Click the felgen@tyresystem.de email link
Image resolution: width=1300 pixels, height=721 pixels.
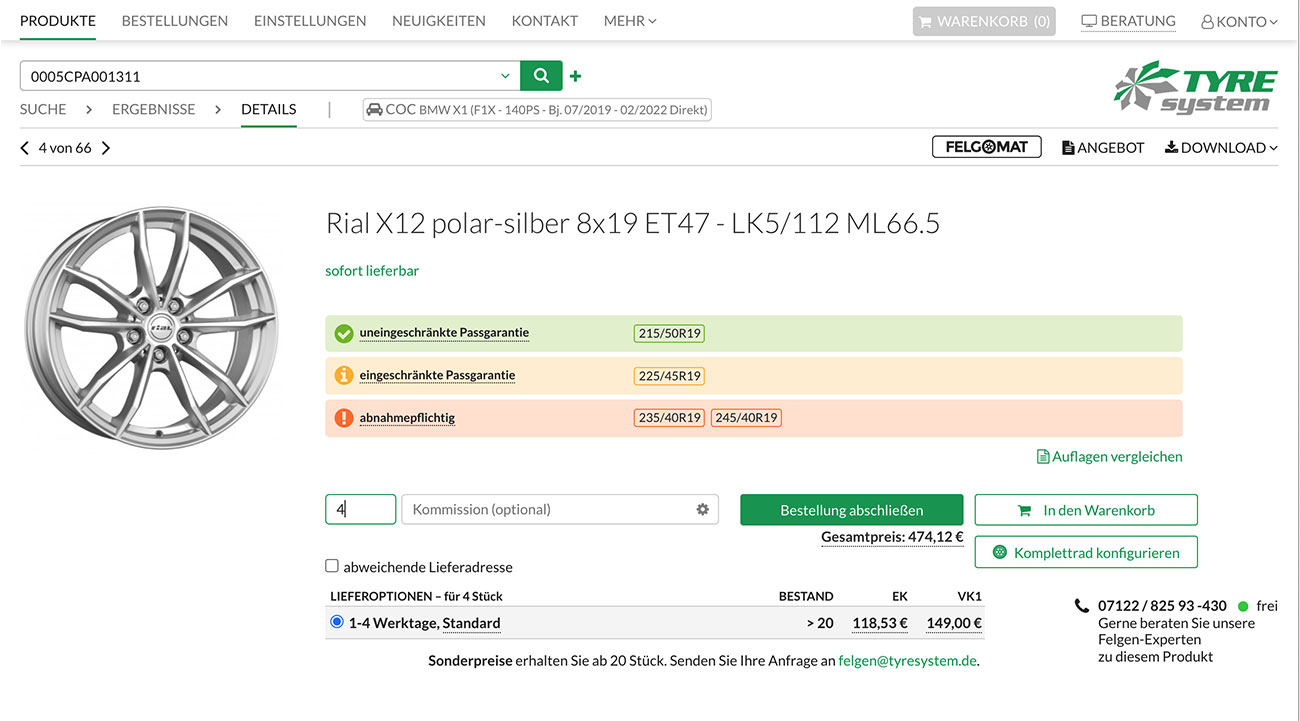point(907,661)
